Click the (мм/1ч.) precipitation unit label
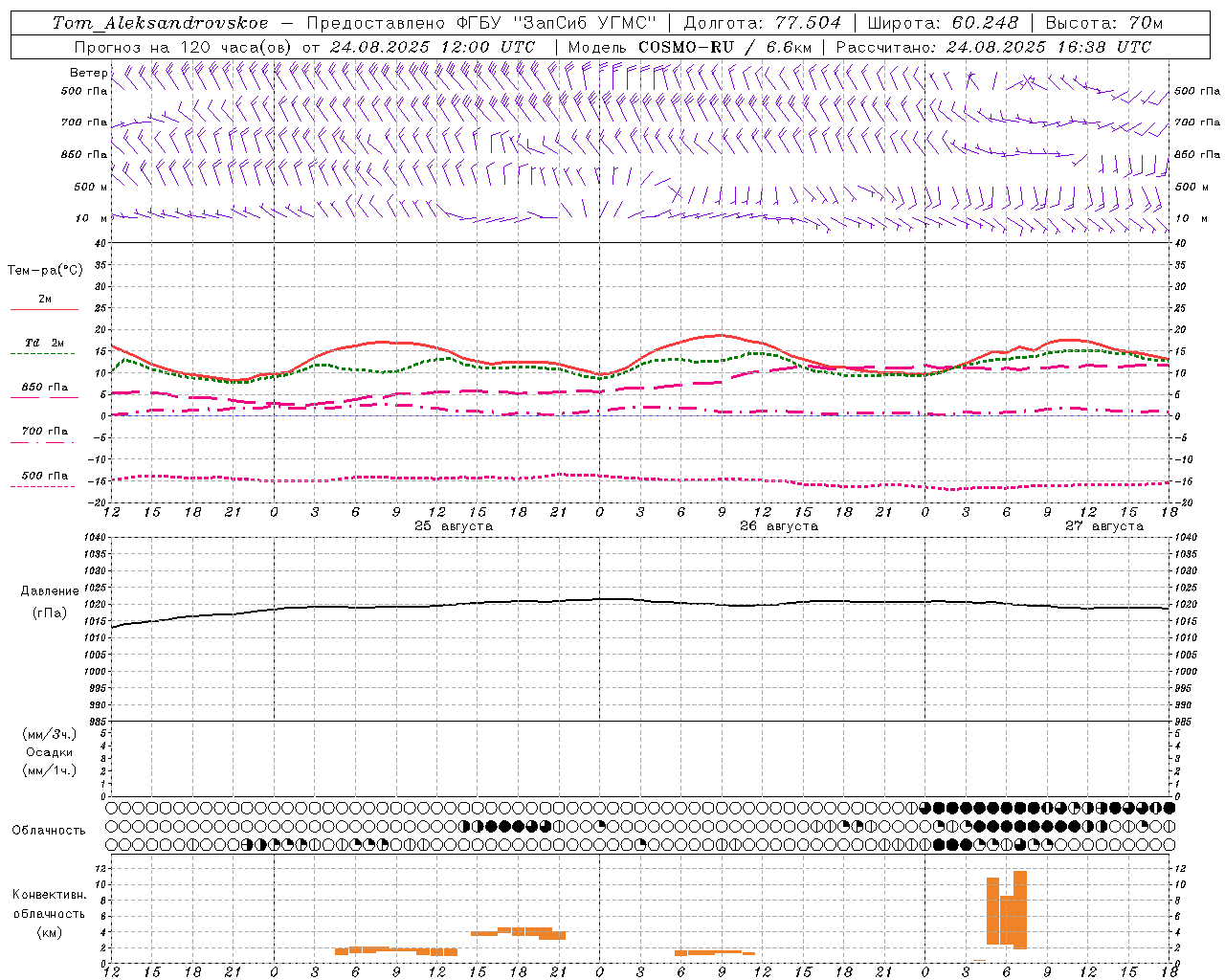Viewport: 1225px width, 980px height. point(50,770)
